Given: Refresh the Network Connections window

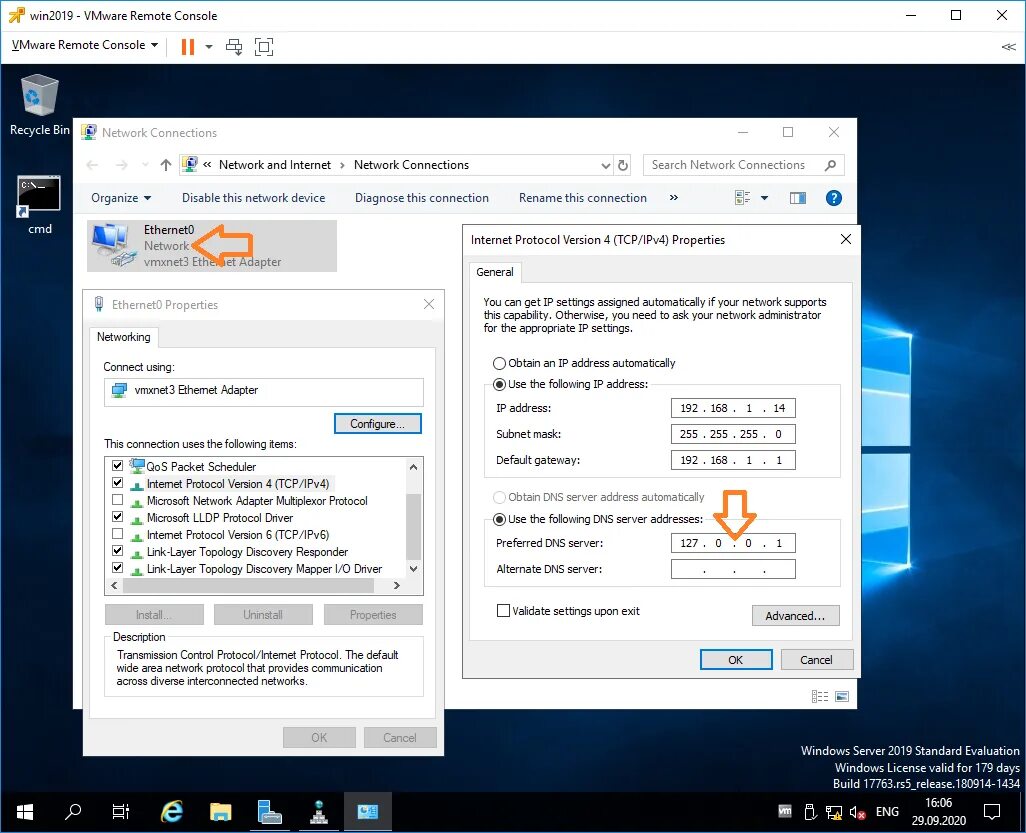Looking at the screenshot, I should 623,166.
